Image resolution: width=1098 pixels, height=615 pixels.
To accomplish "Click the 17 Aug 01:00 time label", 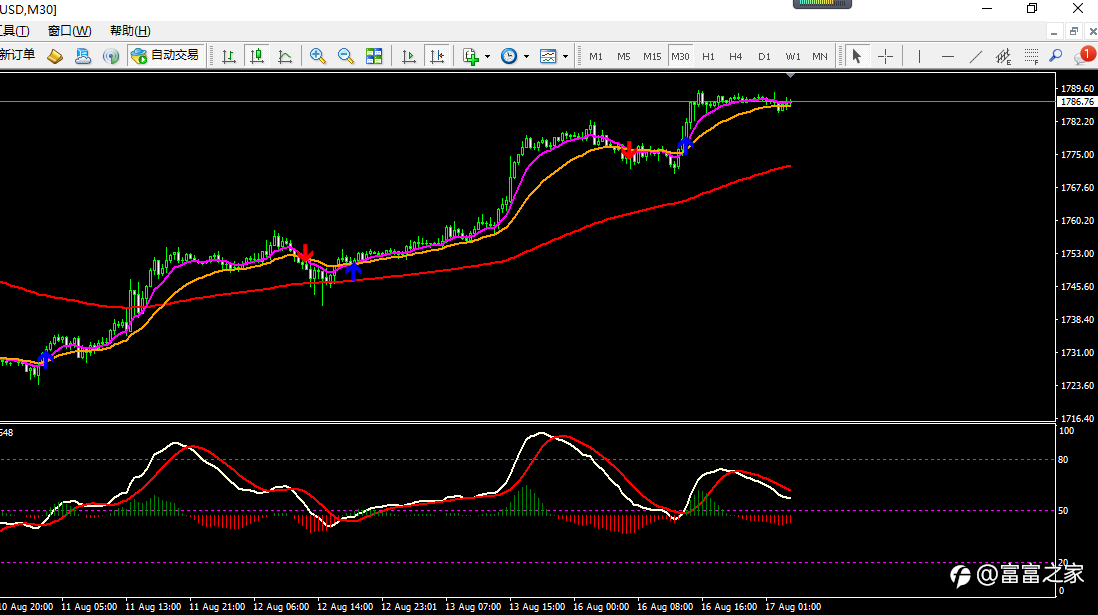I will pos(793,607).
